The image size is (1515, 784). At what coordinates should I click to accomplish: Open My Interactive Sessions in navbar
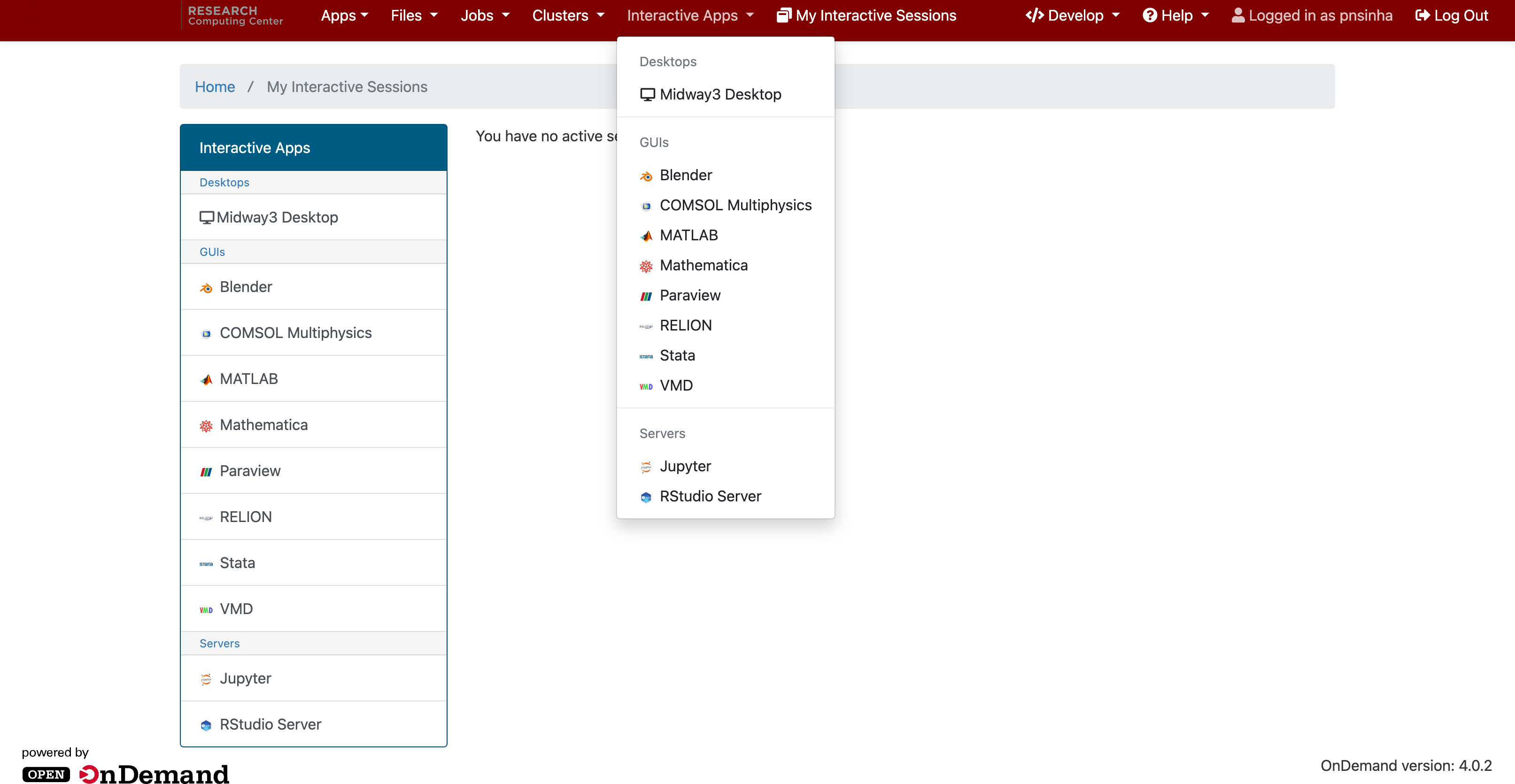(866, 15)
